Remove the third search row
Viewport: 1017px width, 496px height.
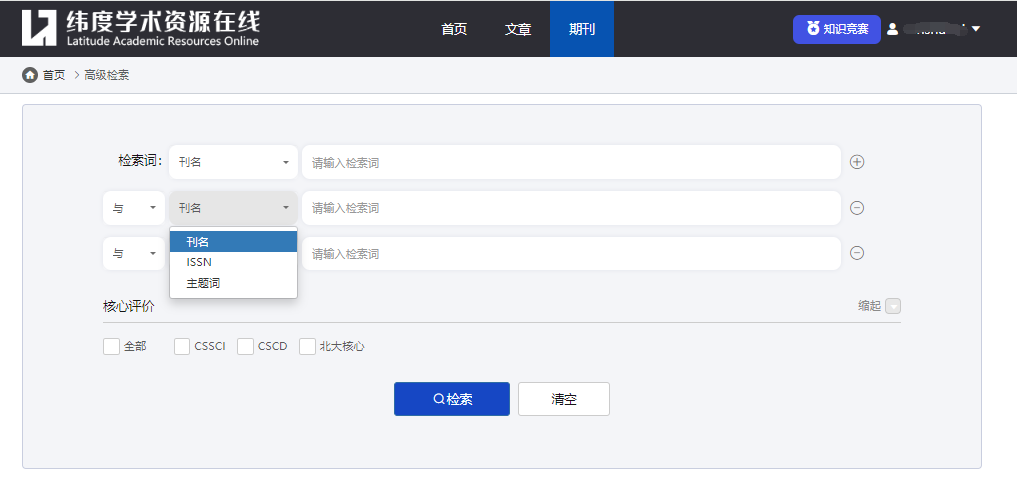click(x=857, y=253)
